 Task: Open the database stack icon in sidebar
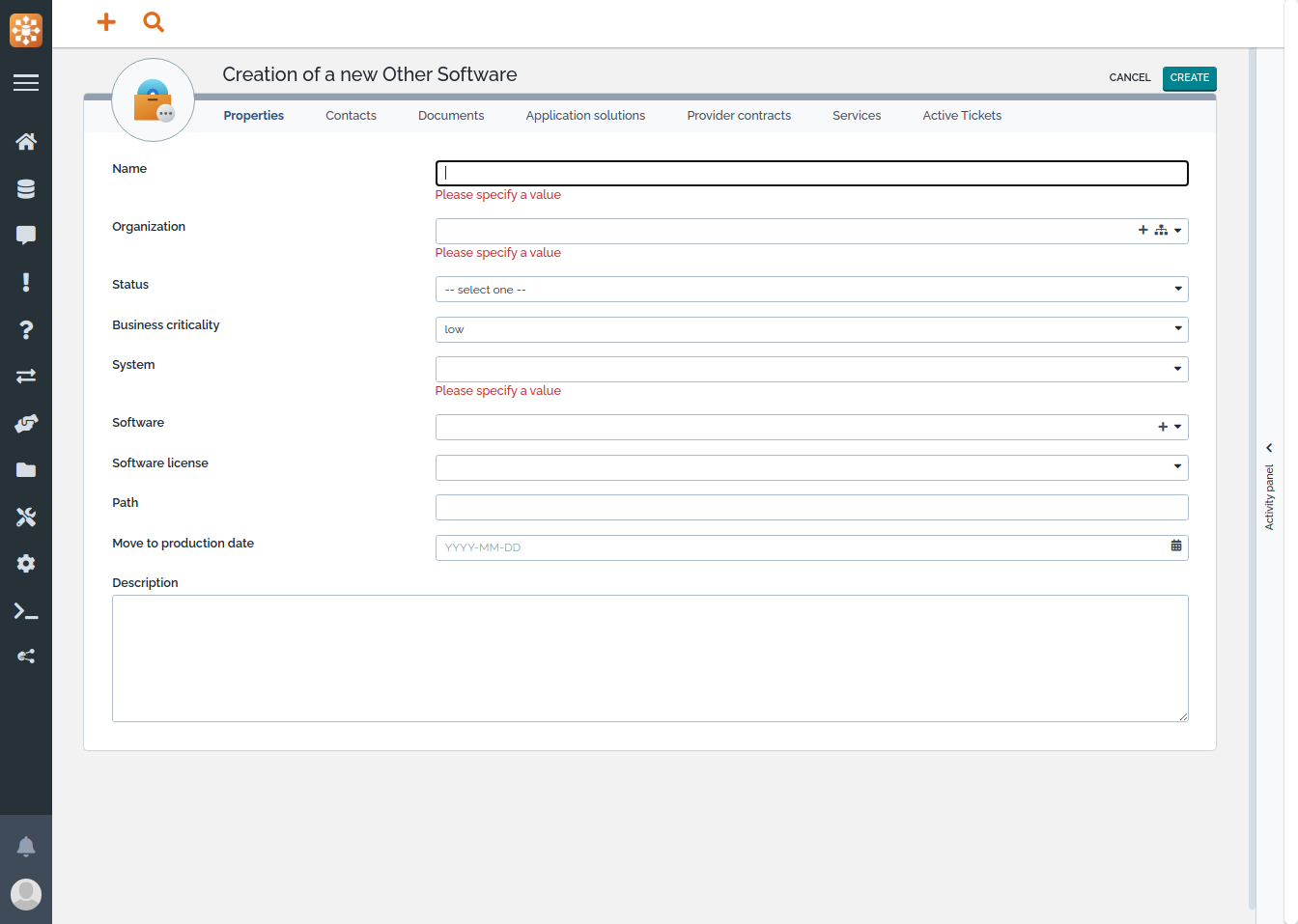[x=26, y=189]
